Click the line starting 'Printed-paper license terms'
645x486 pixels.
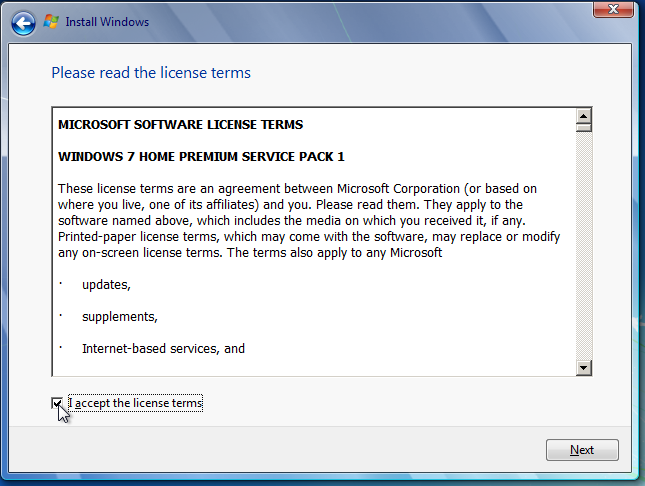[309, 237]
